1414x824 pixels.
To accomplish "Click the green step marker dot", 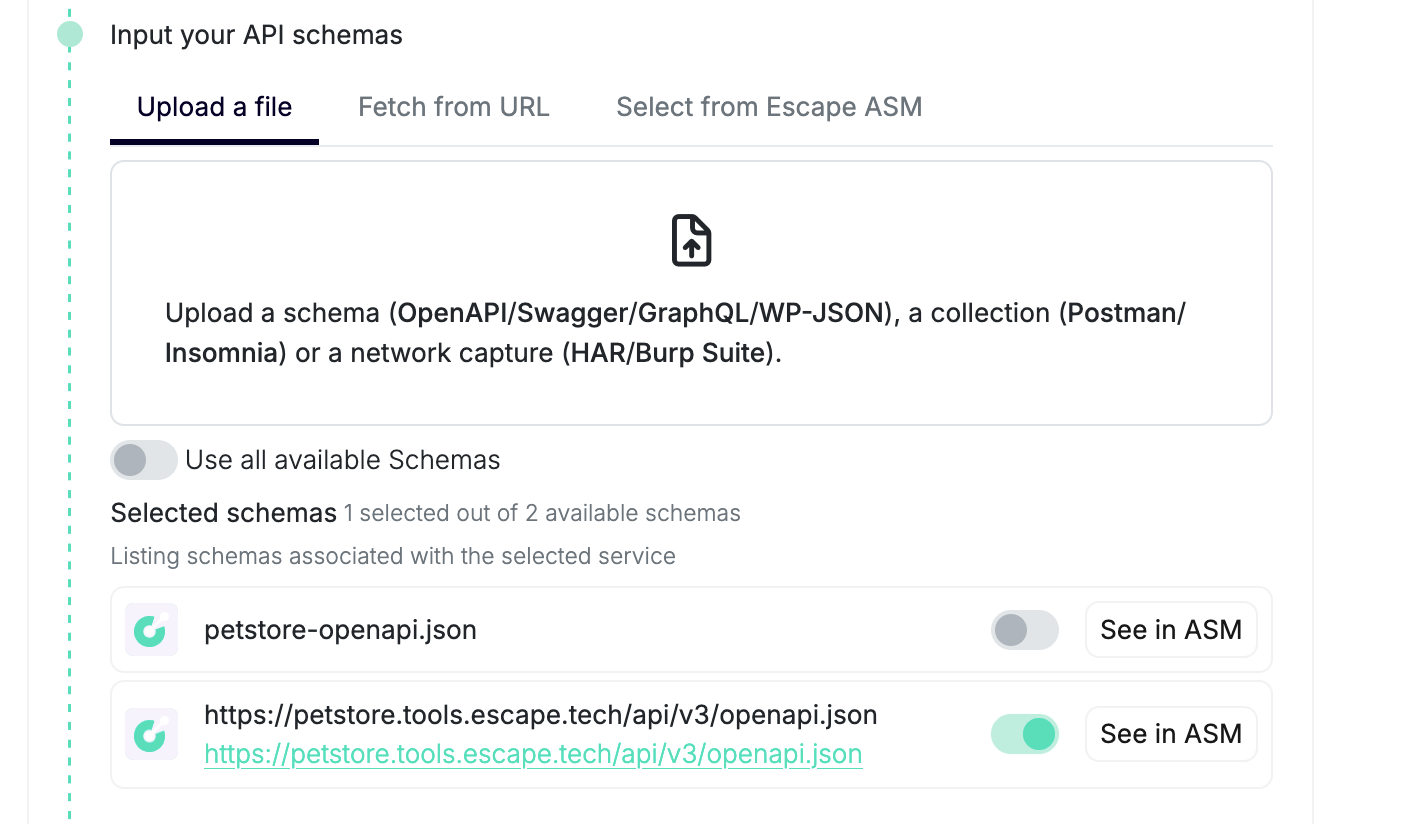I will (x=70, y=35).
